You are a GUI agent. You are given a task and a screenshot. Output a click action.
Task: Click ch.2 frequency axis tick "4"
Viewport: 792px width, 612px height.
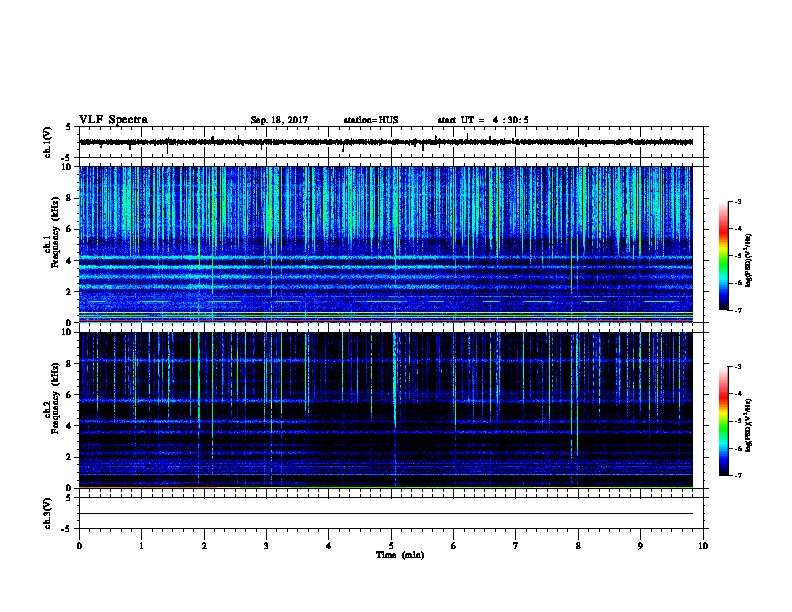coord(69,426)
